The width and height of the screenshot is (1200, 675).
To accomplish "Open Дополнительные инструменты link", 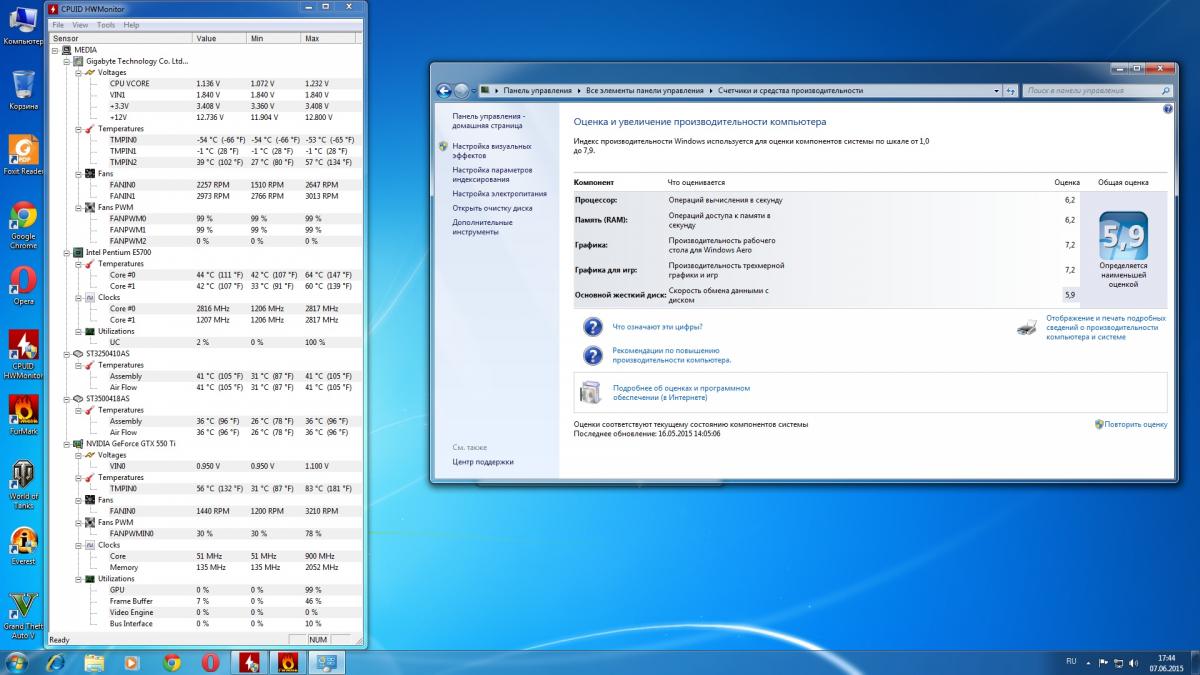I will click(x=482, y=227).
